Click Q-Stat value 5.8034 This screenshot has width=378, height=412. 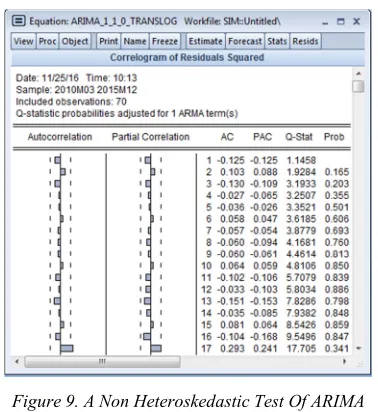point(301,289)
